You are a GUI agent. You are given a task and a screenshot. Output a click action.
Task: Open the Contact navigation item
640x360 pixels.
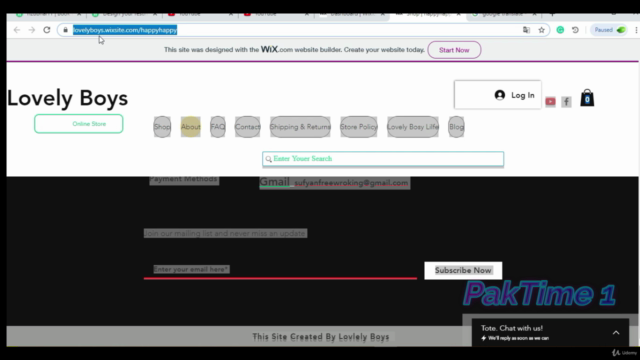click(247, 127)
